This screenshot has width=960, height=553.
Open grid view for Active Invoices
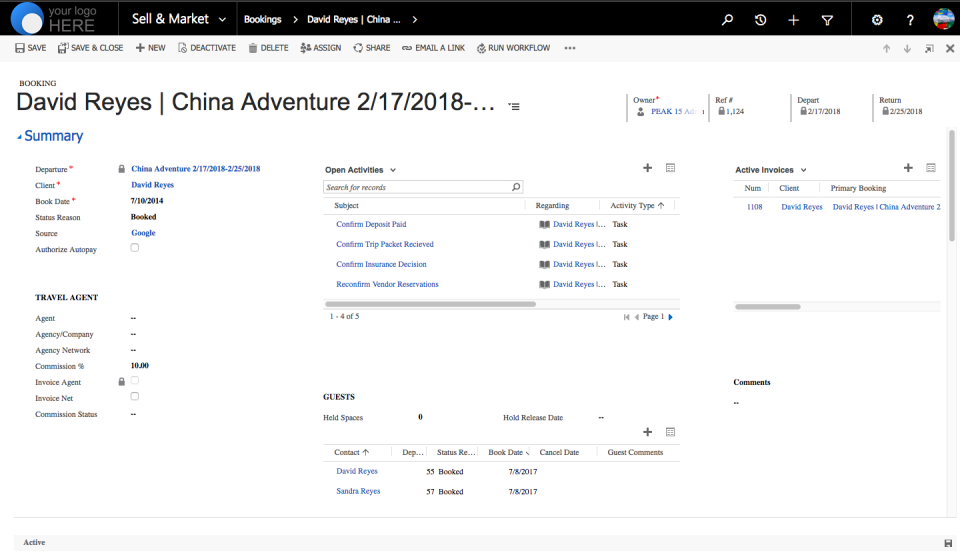tap(931, 169)
